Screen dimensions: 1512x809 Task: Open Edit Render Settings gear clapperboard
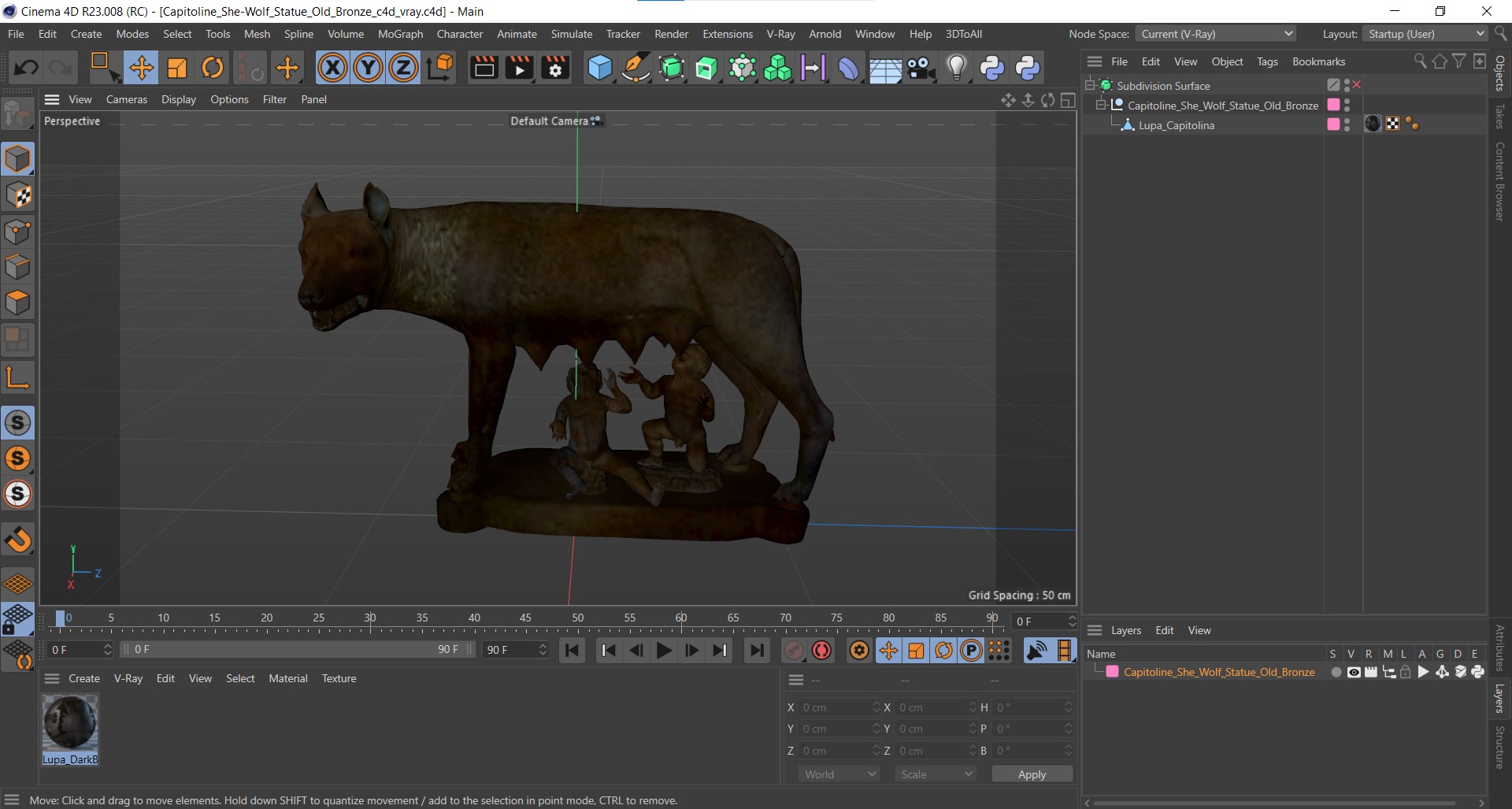(555, 68)
